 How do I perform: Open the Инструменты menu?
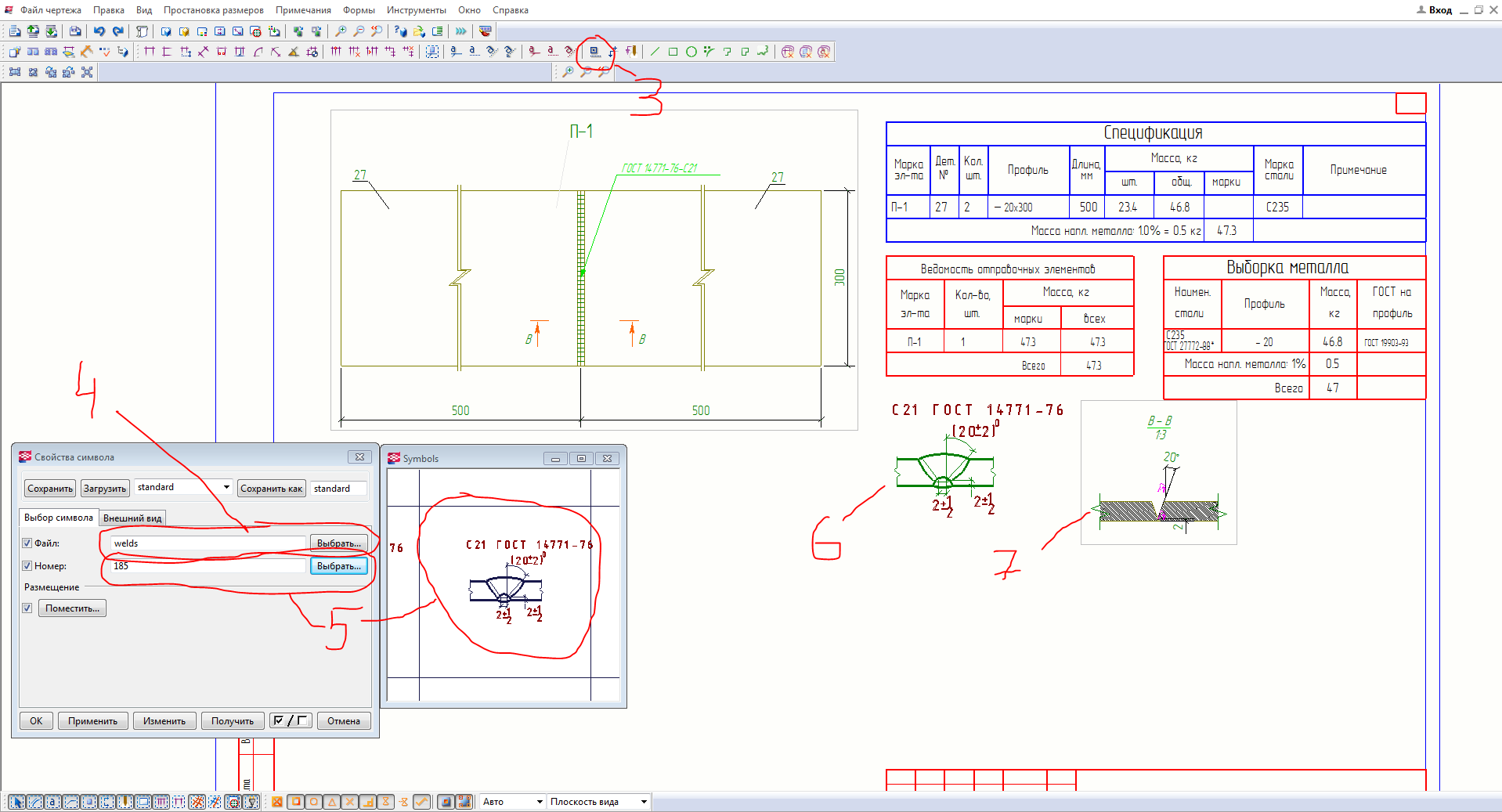[x=416, y=10]
